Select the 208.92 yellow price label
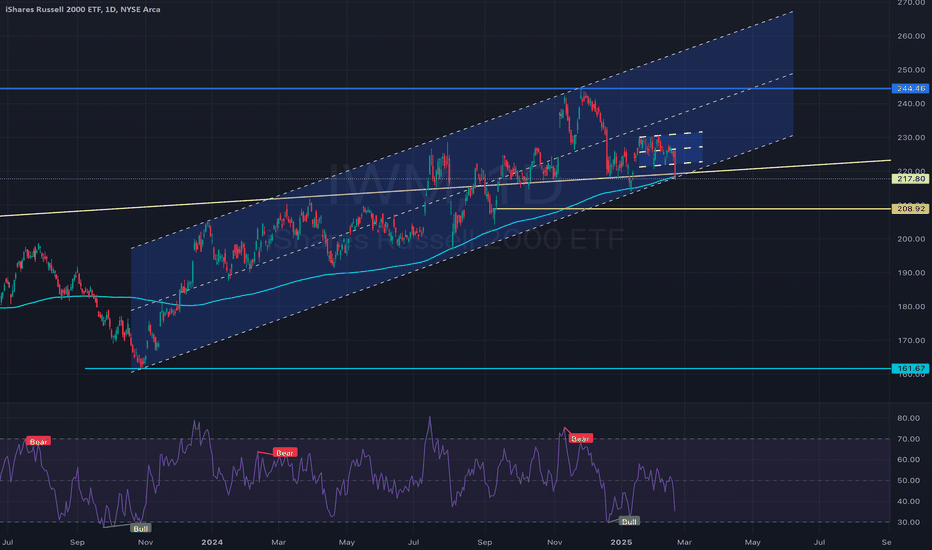Image resolution: width=932 pixels, height=550 pixels. pyautogui.click(x=910, y=209)
